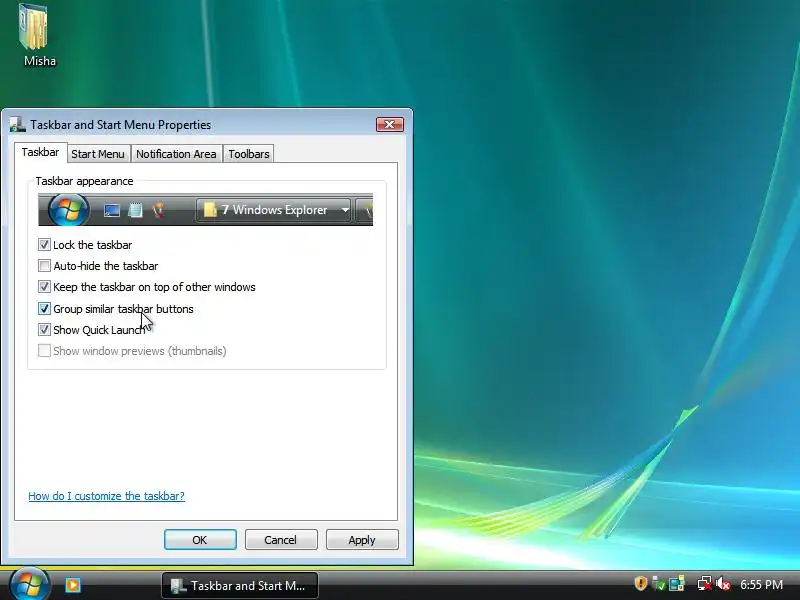The image size is (800, 600).
Task: Toggle Group similar taskbar buttons checkbox
Action: [44, 309]
